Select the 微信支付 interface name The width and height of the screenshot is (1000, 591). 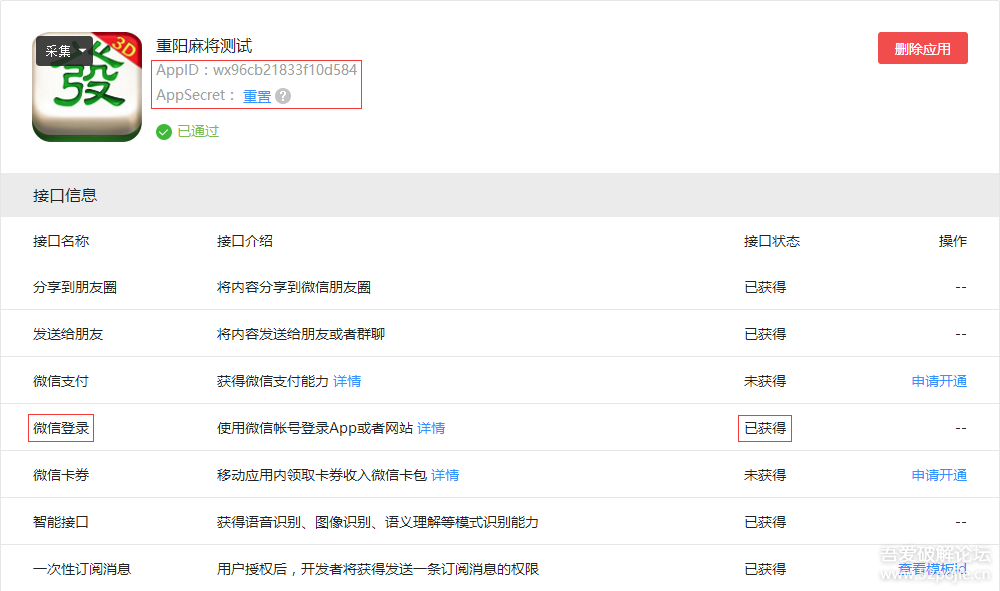point(61,381)
